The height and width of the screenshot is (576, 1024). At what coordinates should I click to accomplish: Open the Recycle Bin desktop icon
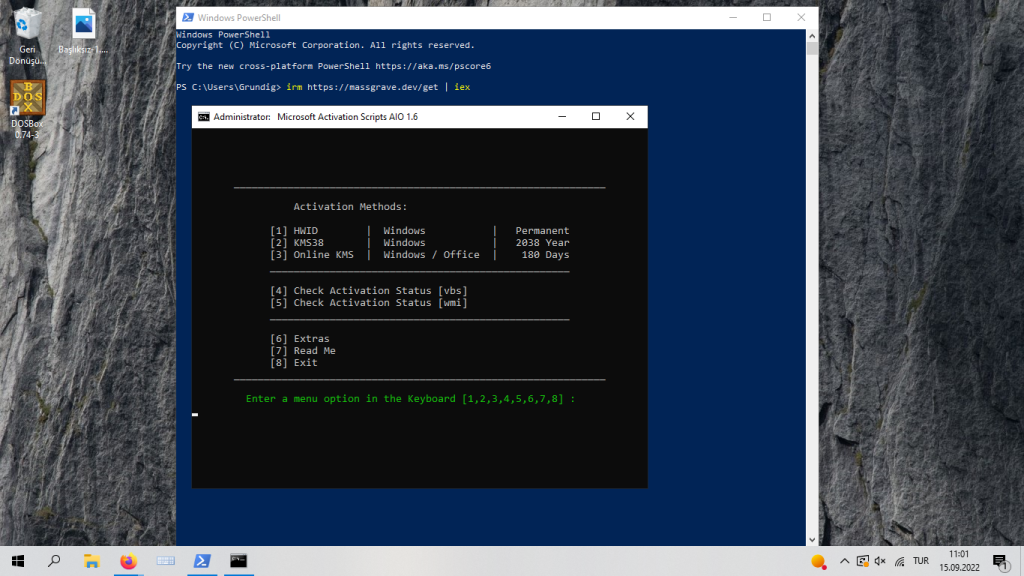click(x=27, y=36)
